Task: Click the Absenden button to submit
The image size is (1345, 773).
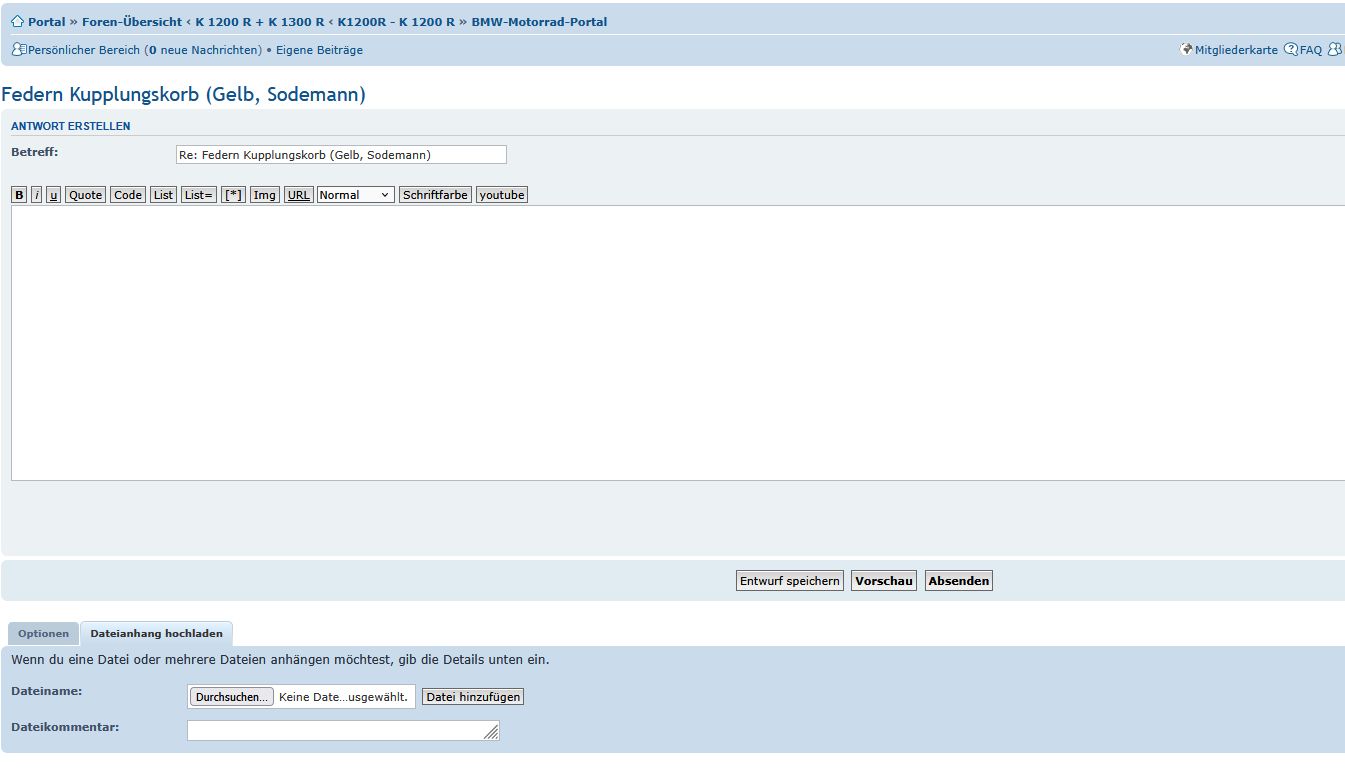Action: coord(958,581)
